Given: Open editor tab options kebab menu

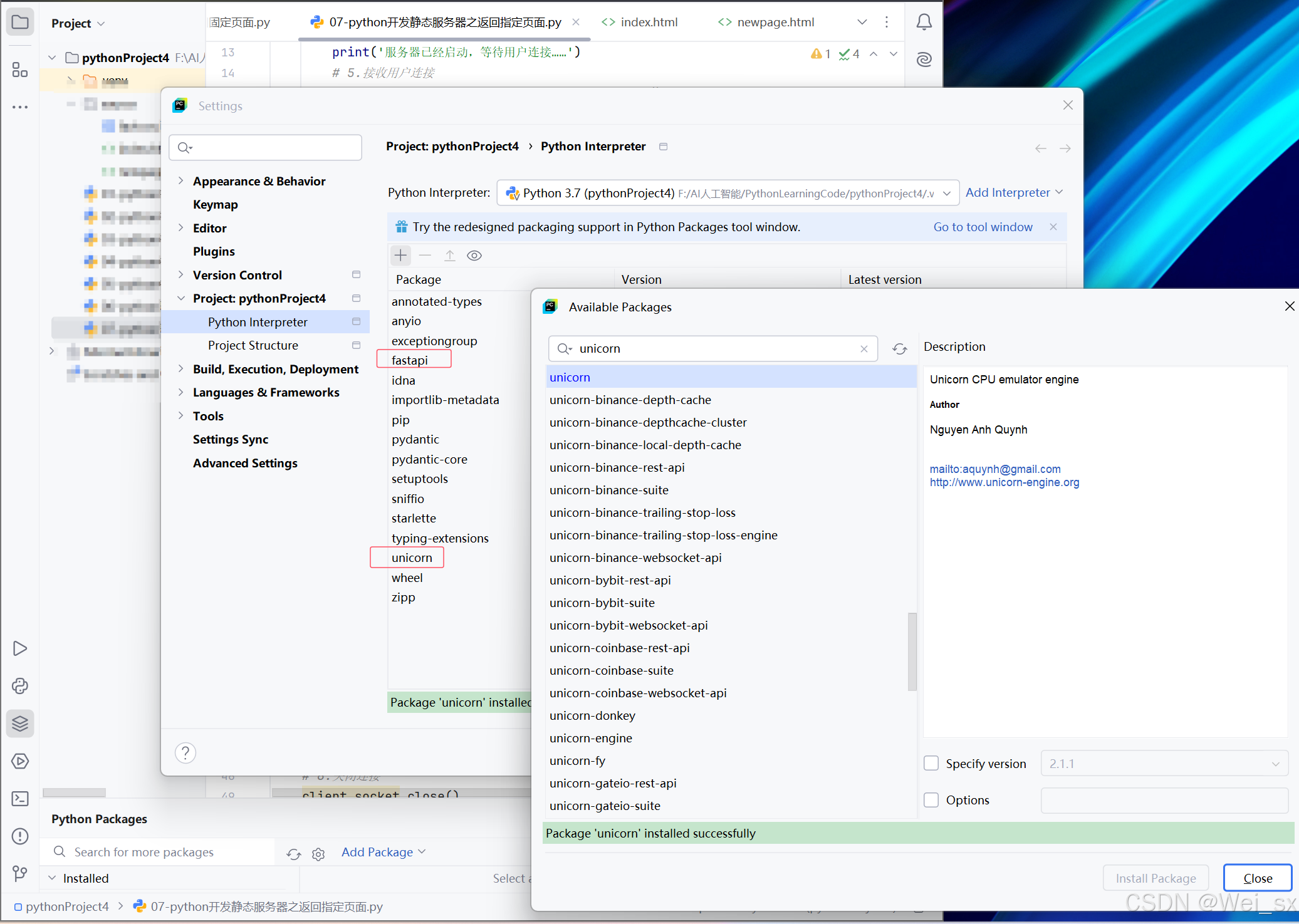Looking at the screenshot, I should pos(887,23).
